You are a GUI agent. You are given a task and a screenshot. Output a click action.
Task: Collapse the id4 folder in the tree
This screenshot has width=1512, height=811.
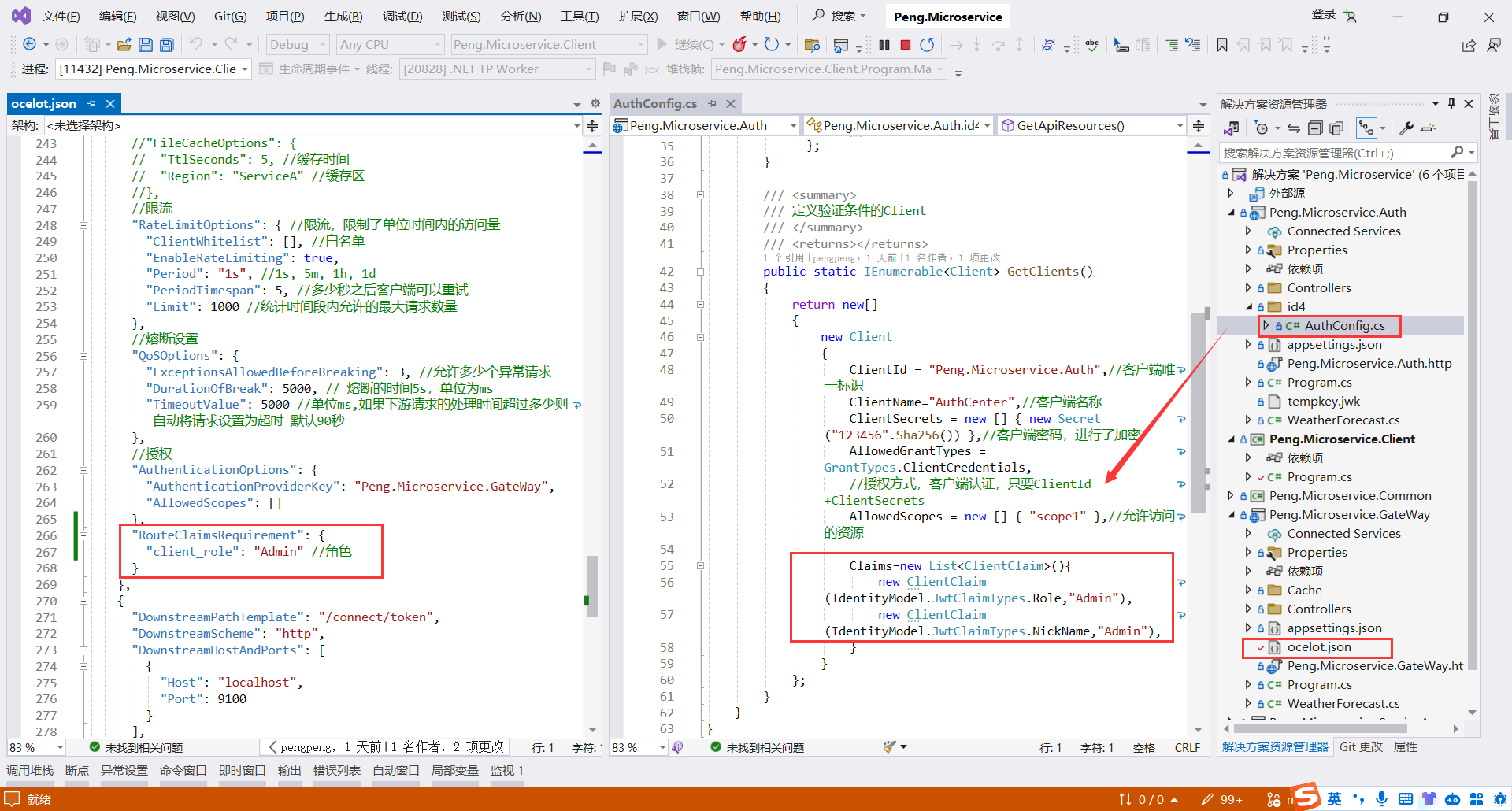[x=1249, y=307]
